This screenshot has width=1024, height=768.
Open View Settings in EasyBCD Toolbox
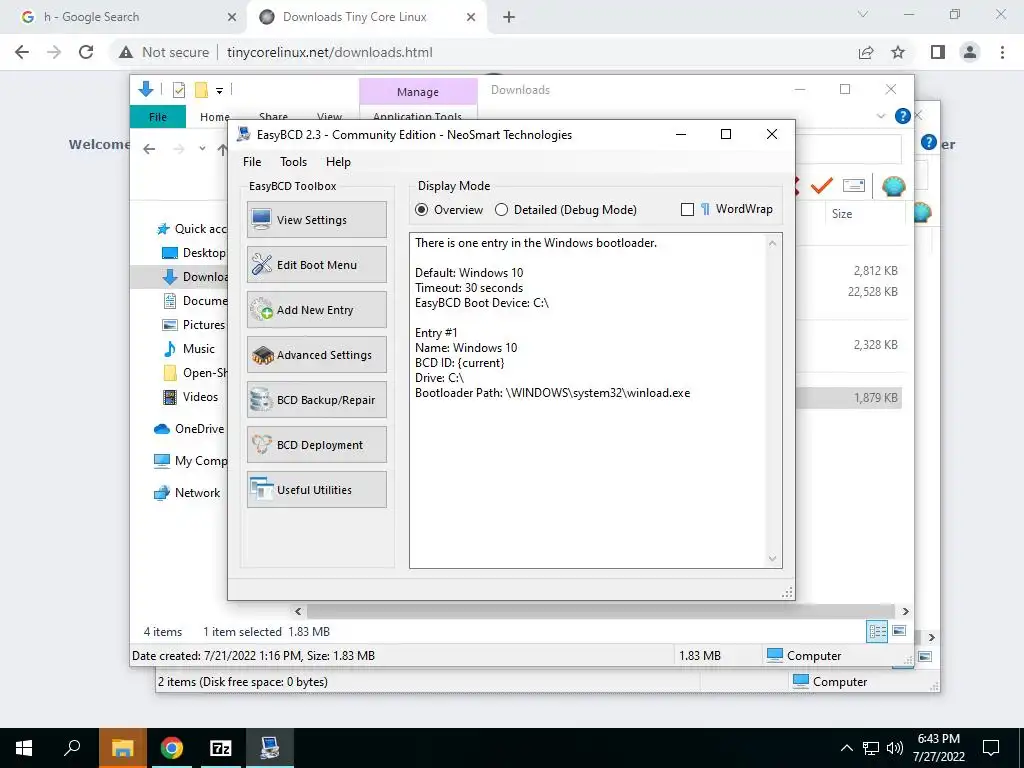coord(317,219)
